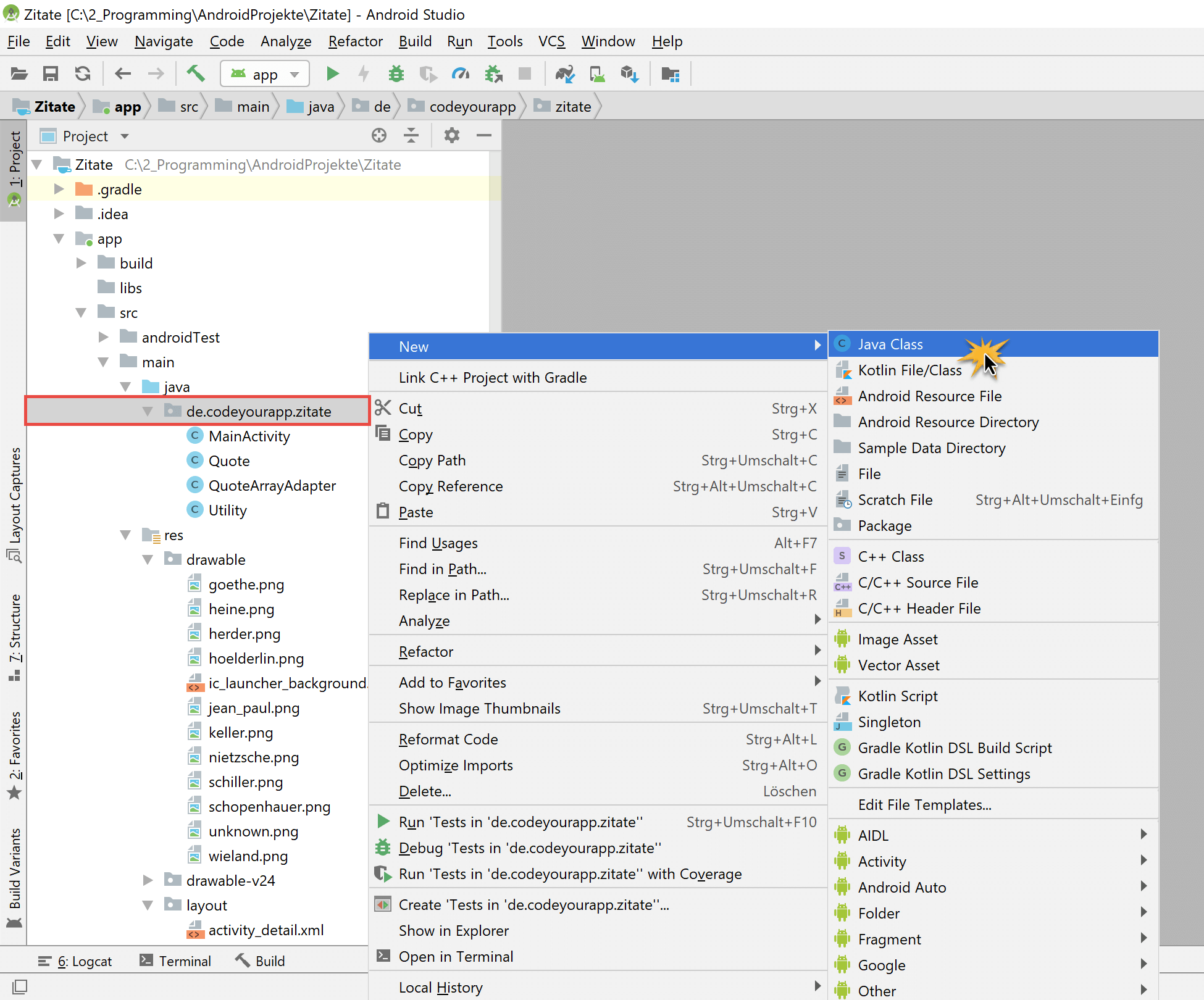The width and height of the screenshot is (1204, 1000).
Task: Open the 7: Structure side tab
Action: (x=14, y=638)
